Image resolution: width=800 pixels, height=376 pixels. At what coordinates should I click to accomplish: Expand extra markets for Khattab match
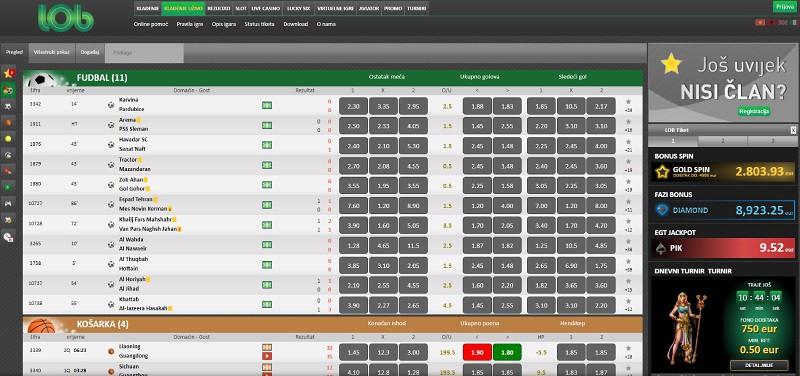(628, 309)
